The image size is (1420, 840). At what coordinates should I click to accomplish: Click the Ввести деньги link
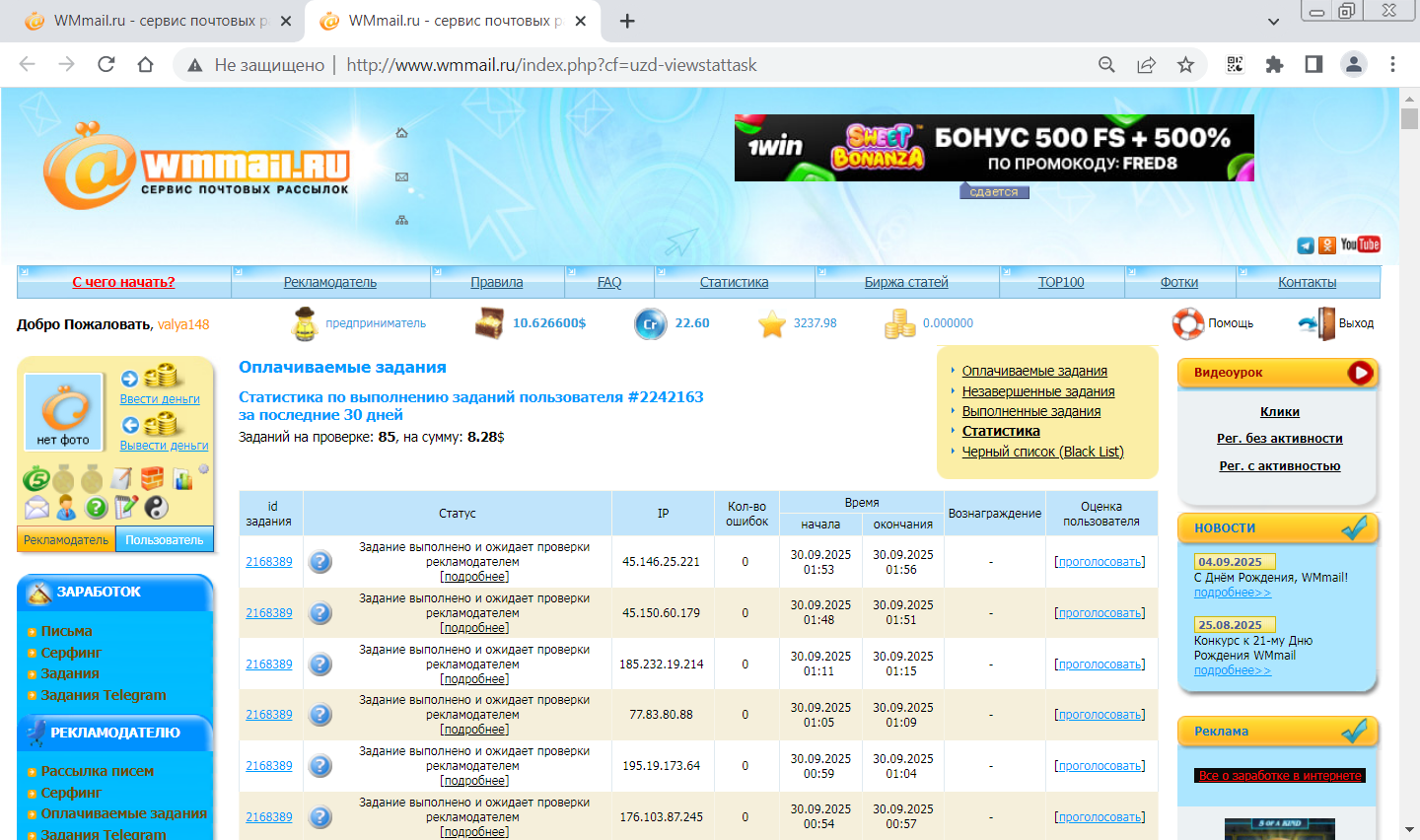tap(160, 399)
